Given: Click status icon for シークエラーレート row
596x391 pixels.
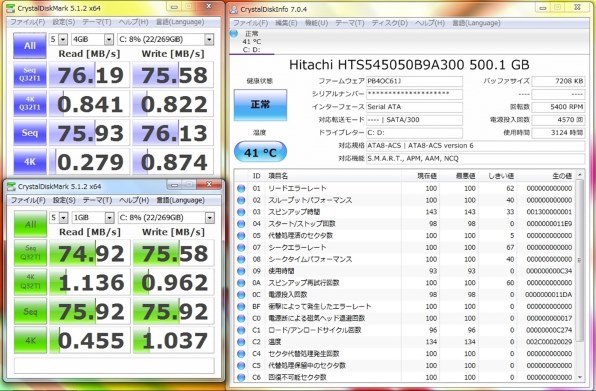Looking at the screenshot, I should 241,247.
